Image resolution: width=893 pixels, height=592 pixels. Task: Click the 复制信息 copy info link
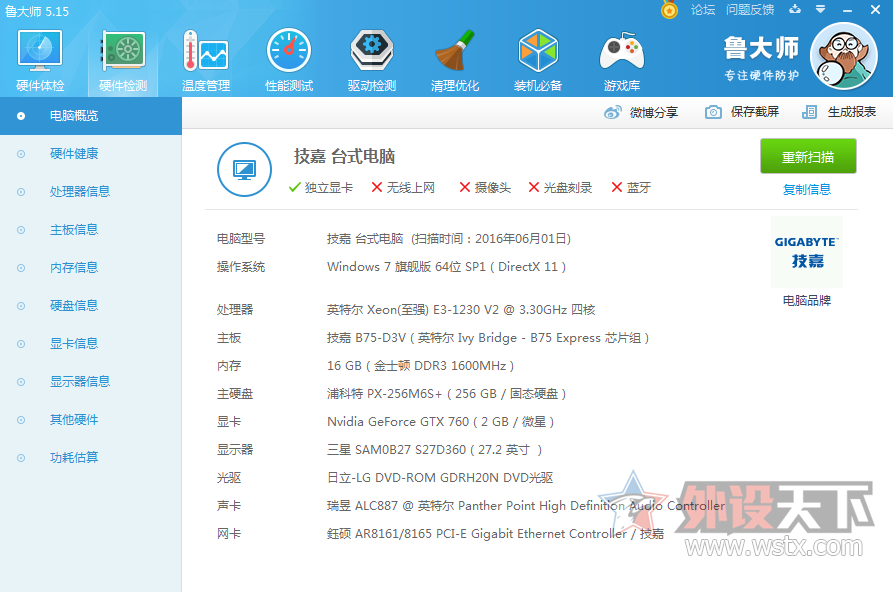[x=806, y=186]
